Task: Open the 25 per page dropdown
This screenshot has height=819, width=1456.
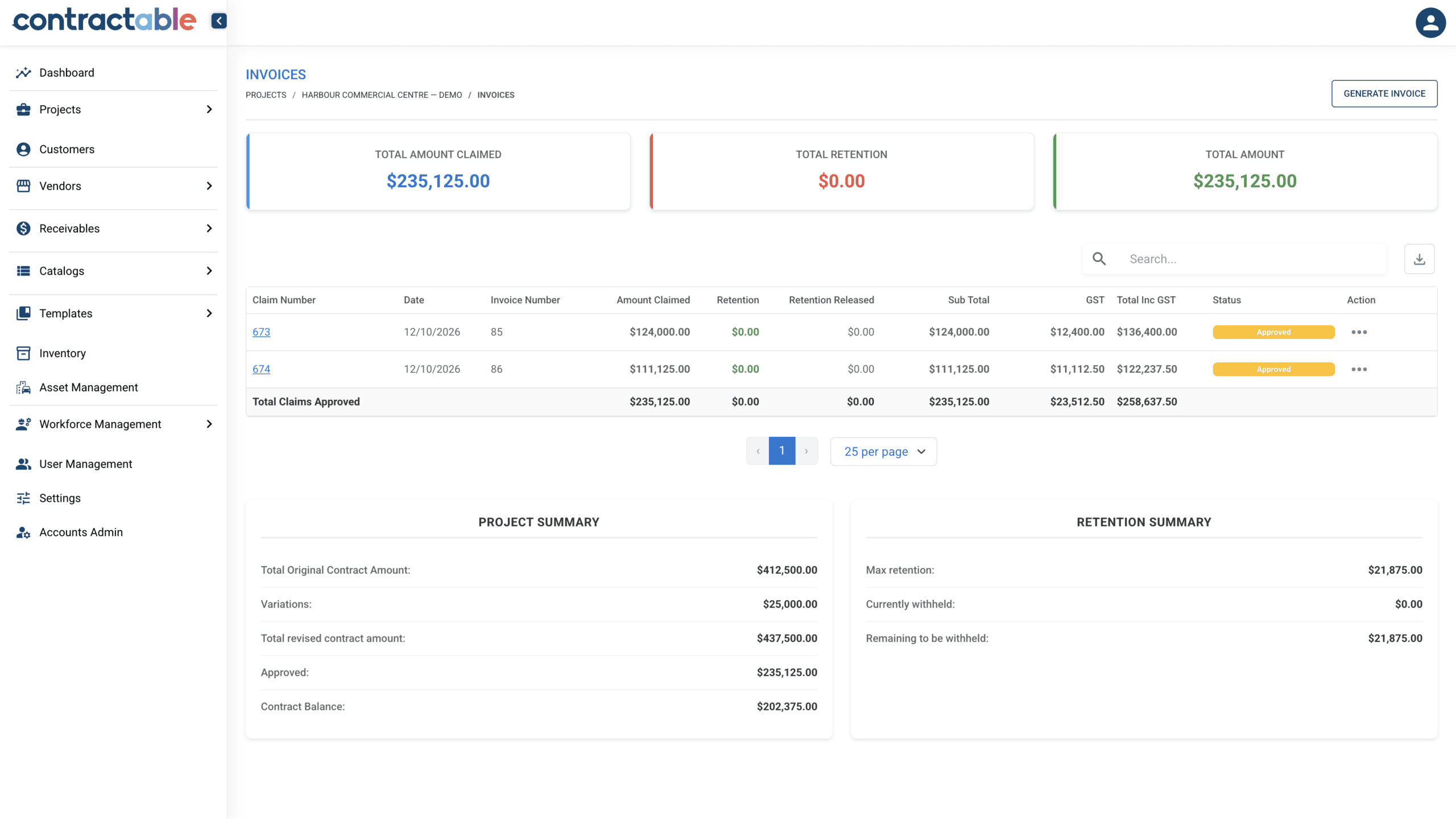Action: click(883, 452)
